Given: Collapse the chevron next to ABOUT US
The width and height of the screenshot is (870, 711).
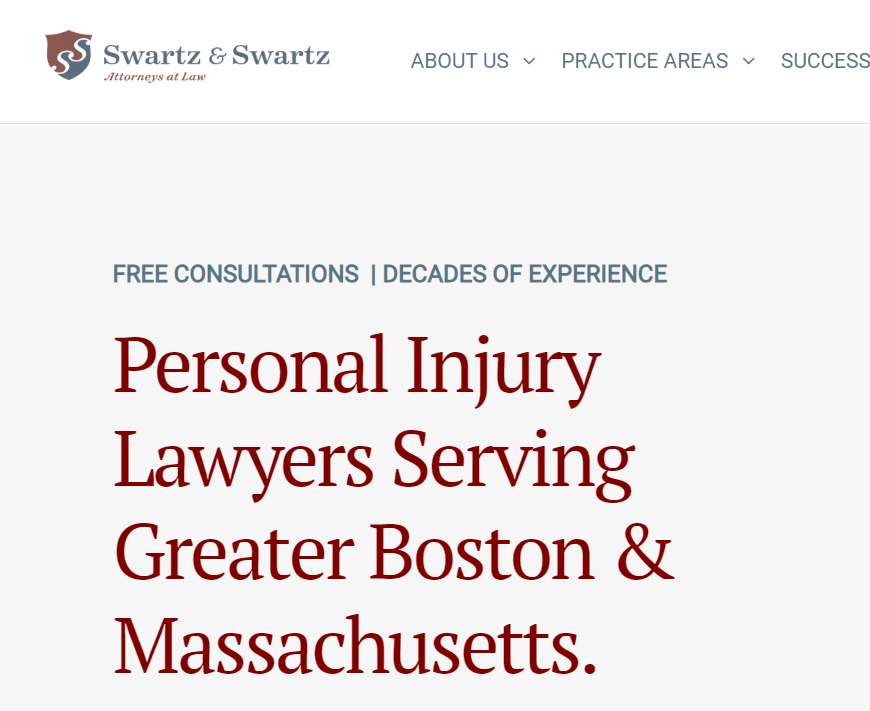Looking at the screenshot, I should pos(528,61).
